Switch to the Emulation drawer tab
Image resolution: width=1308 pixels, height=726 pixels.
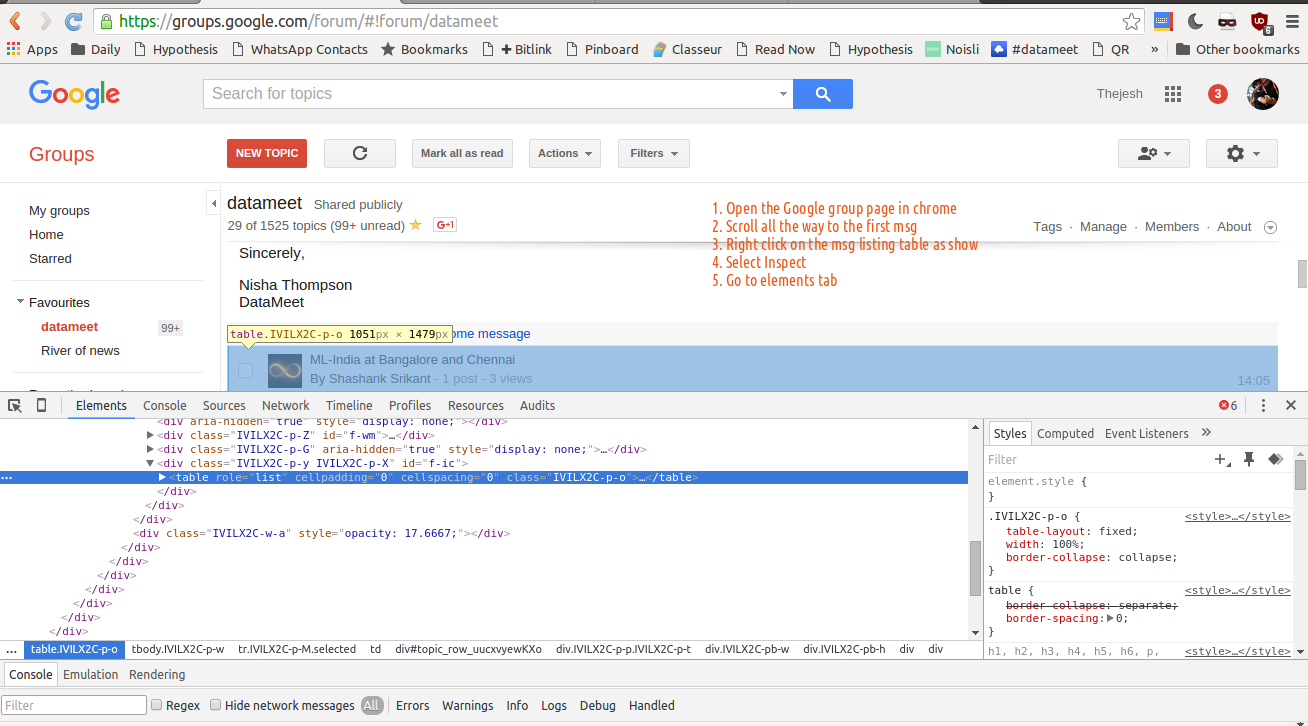point(91,674)
